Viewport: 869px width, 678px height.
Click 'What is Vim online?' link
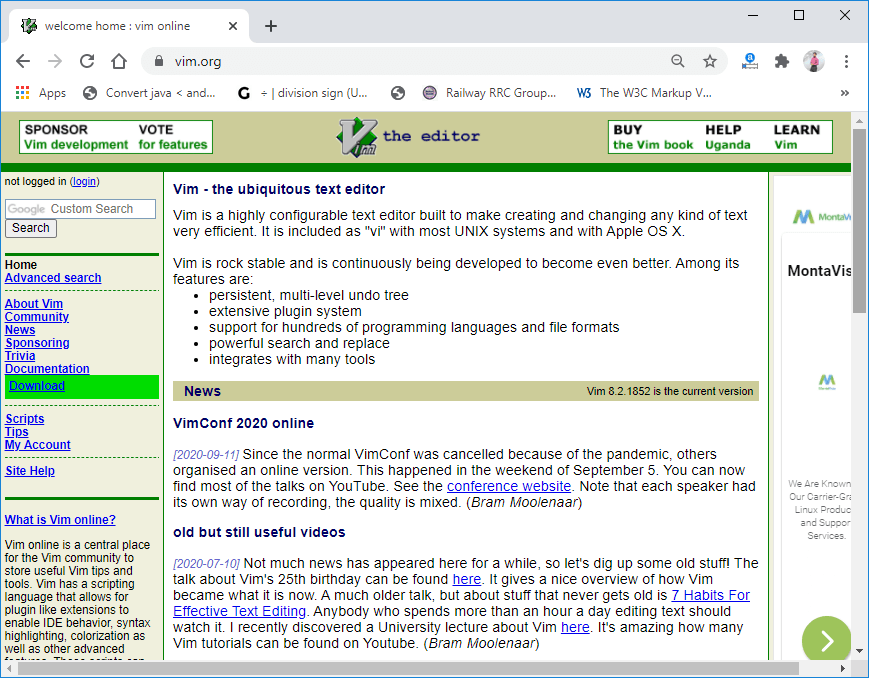click(x=60, y=519)
